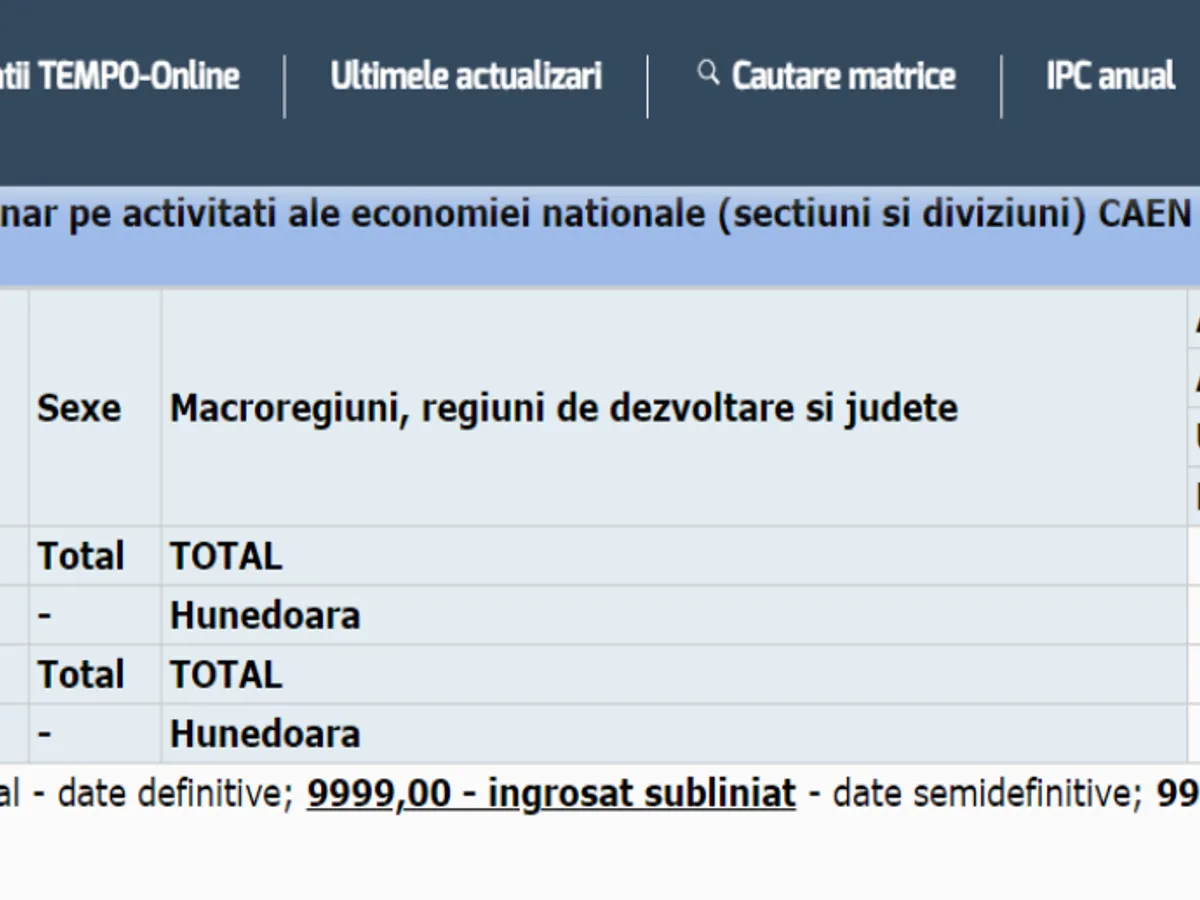Select the TOTAL region cell in first data row
The height and width of the screenshot is (900, 1200).
(x=226, y=556)
